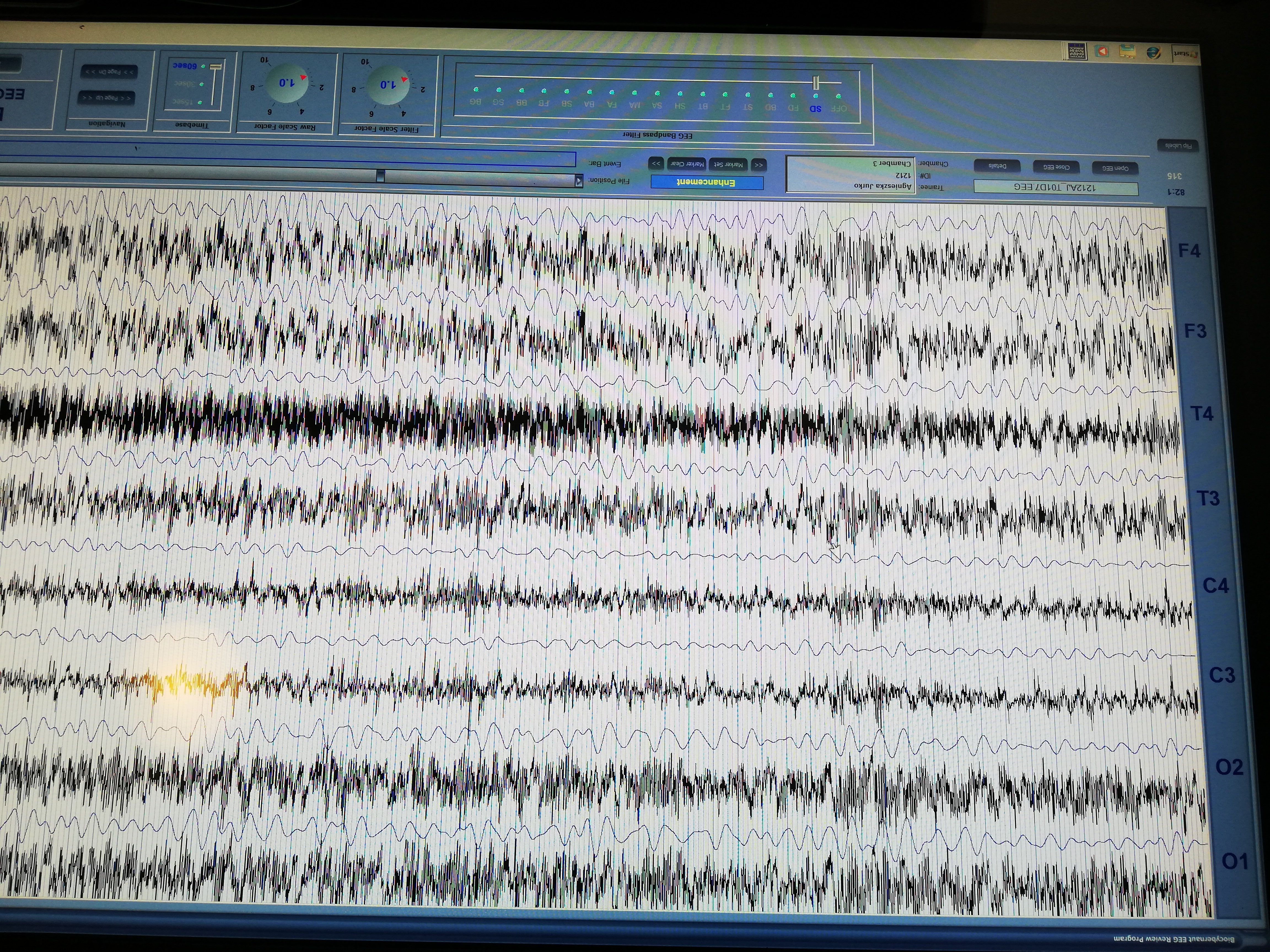The height and width of the screenshot is (952, 1270).
Task: Click the Start button icon
Action: [1187, 53]
